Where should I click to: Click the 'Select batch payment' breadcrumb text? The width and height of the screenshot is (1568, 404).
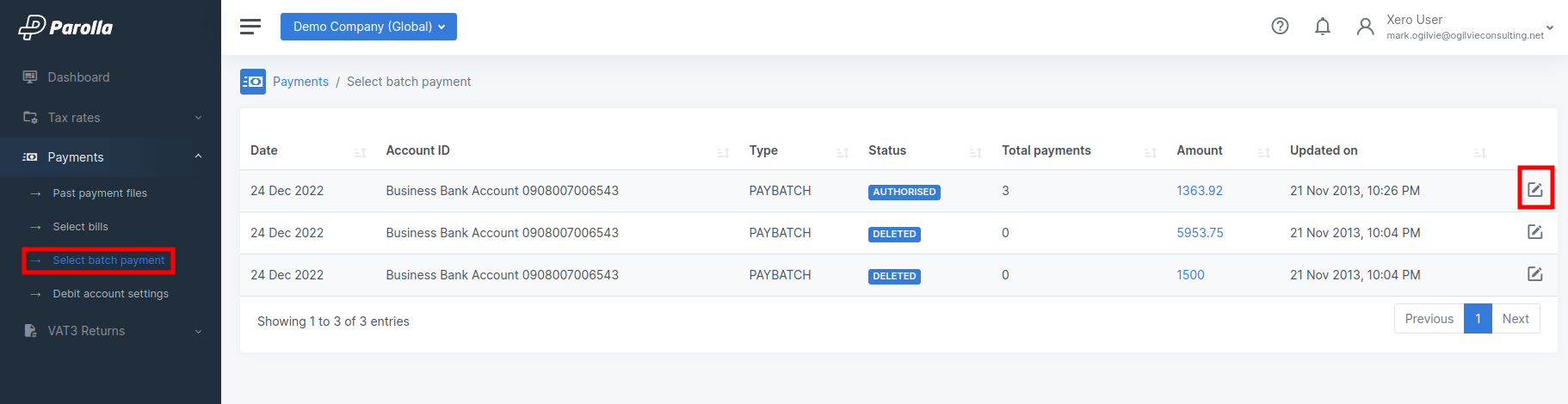tap(409, 82)
